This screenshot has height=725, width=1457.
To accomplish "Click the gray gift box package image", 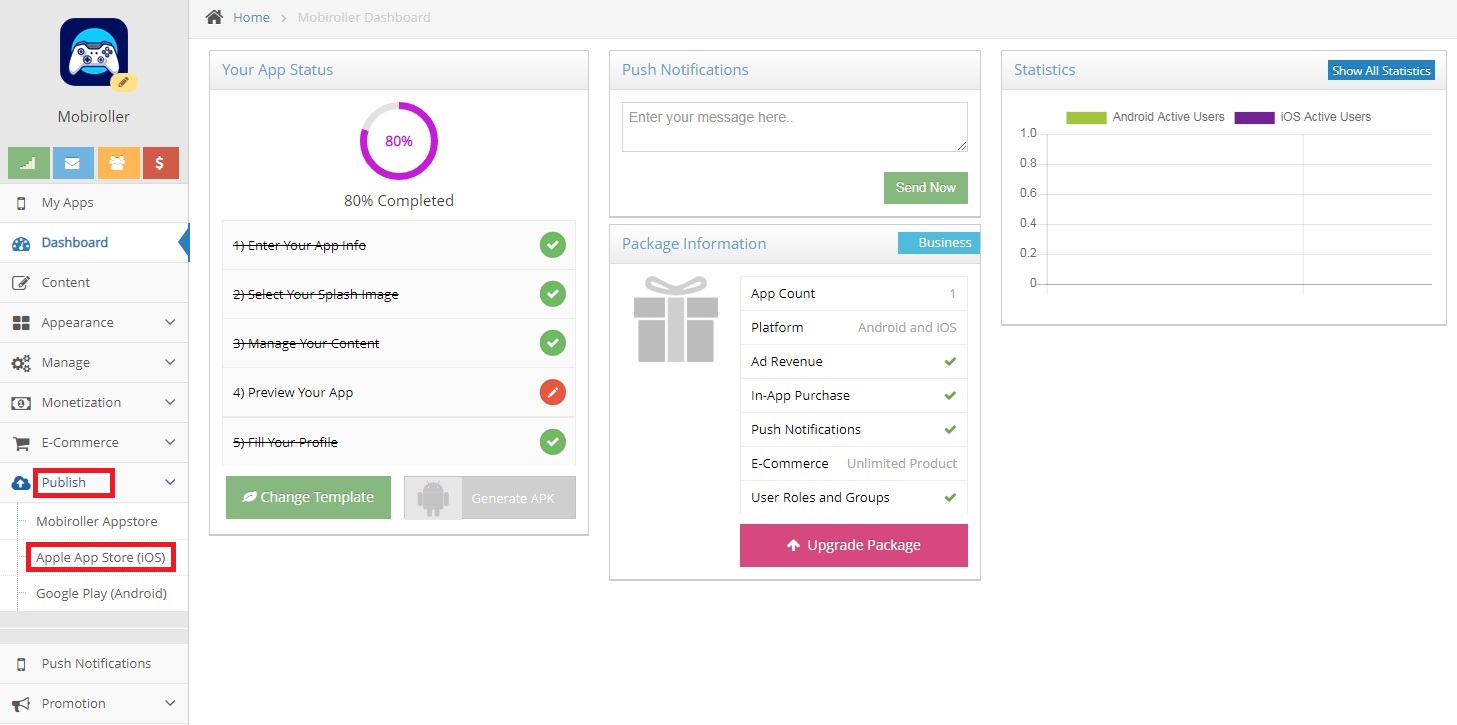I will [676, 319].
